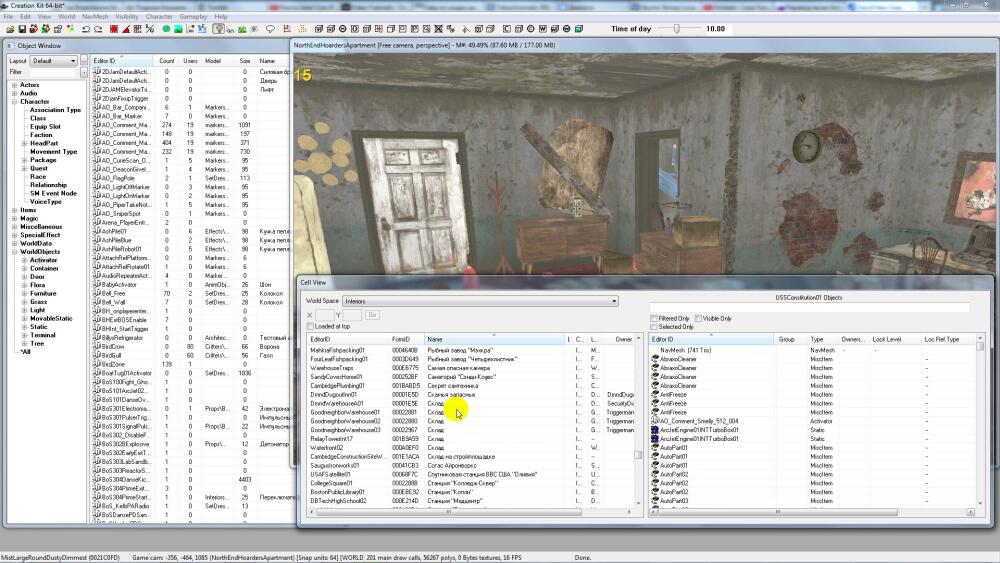Click the colorful dots toolbar icon

pos(70,29)
